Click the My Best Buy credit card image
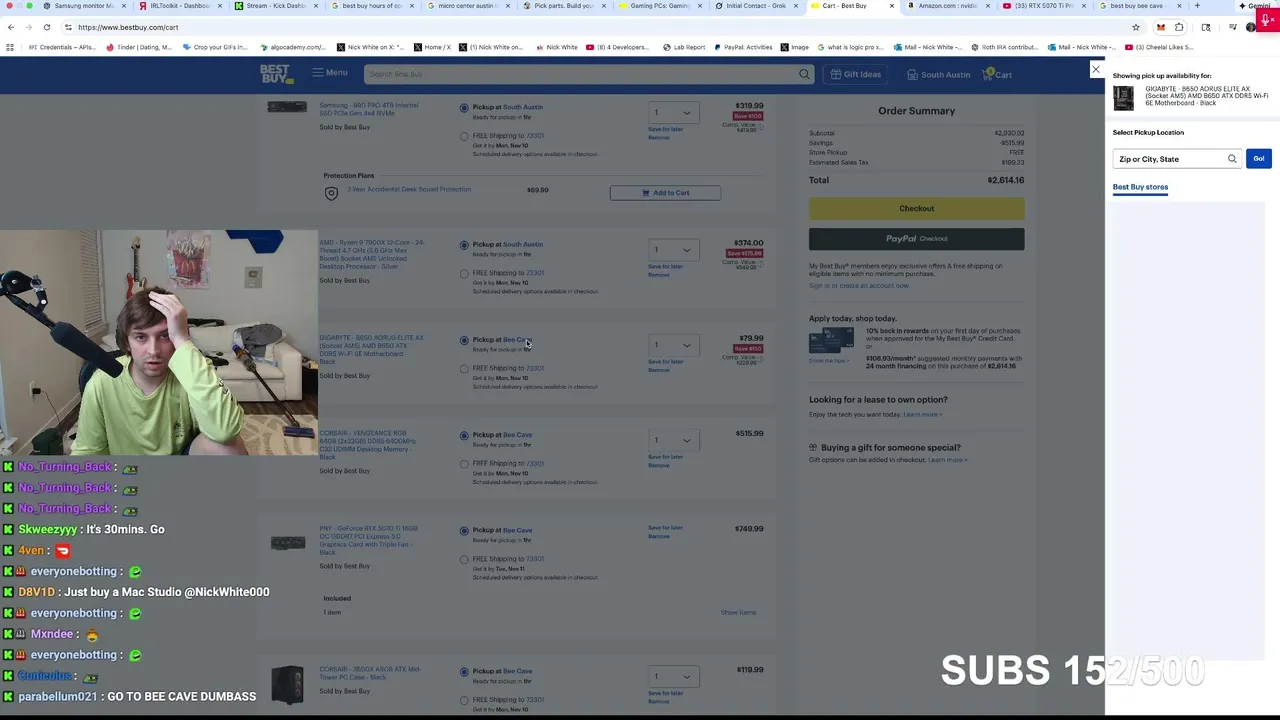The width and height of the screenshot is (1280, 720). (x=830, y=342)
